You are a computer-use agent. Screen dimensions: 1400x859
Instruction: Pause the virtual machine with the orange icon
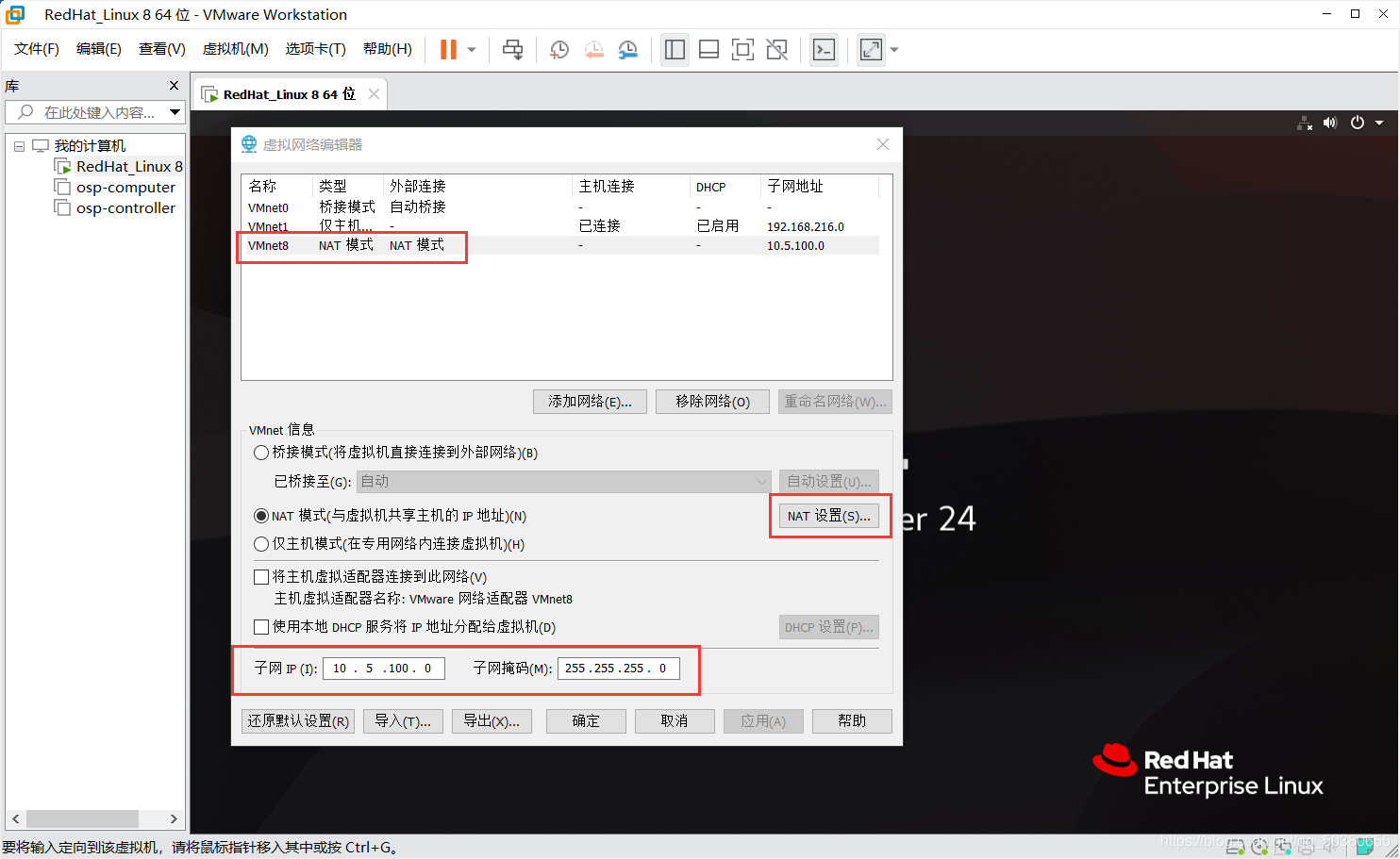[448, 50]
